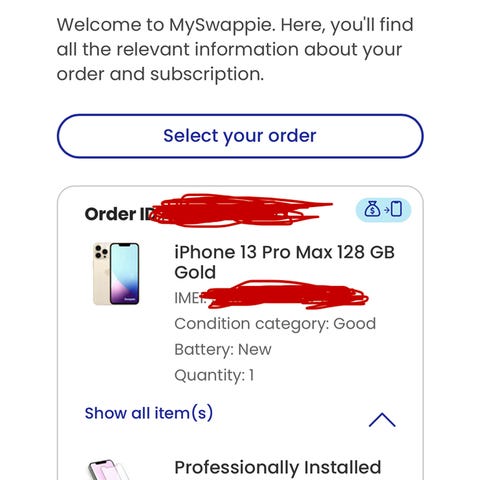The width and height of the screenshot is (480, 480).
Task: Collapse the item list with the up chevron
Action: pyautogui.click(x=382, y=420)
